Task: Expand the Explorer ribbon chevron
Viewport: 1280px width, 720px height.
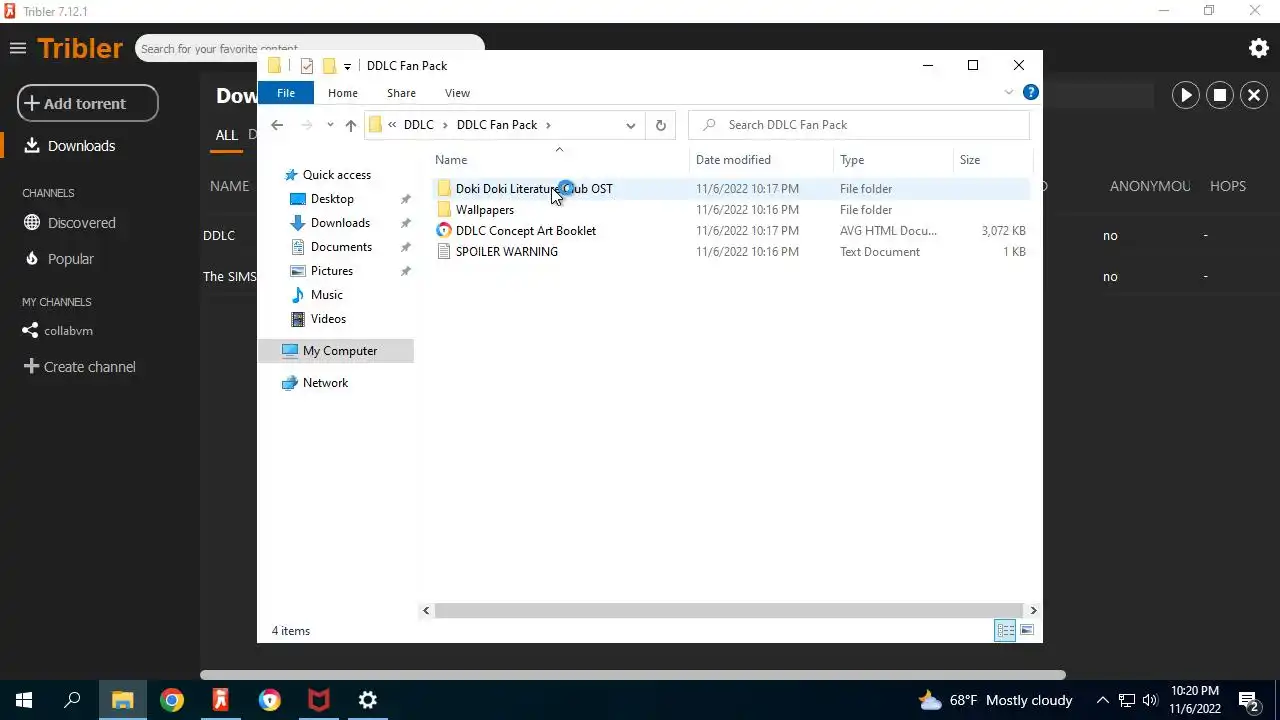Action: pyautogui.click(x=1008, y=93)
